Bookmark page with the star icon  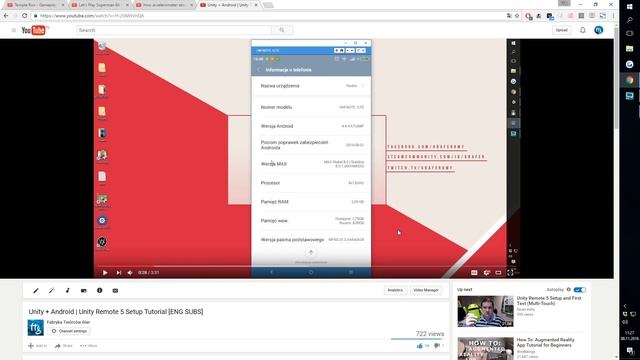pyautogui.click(x=517, y=16)
